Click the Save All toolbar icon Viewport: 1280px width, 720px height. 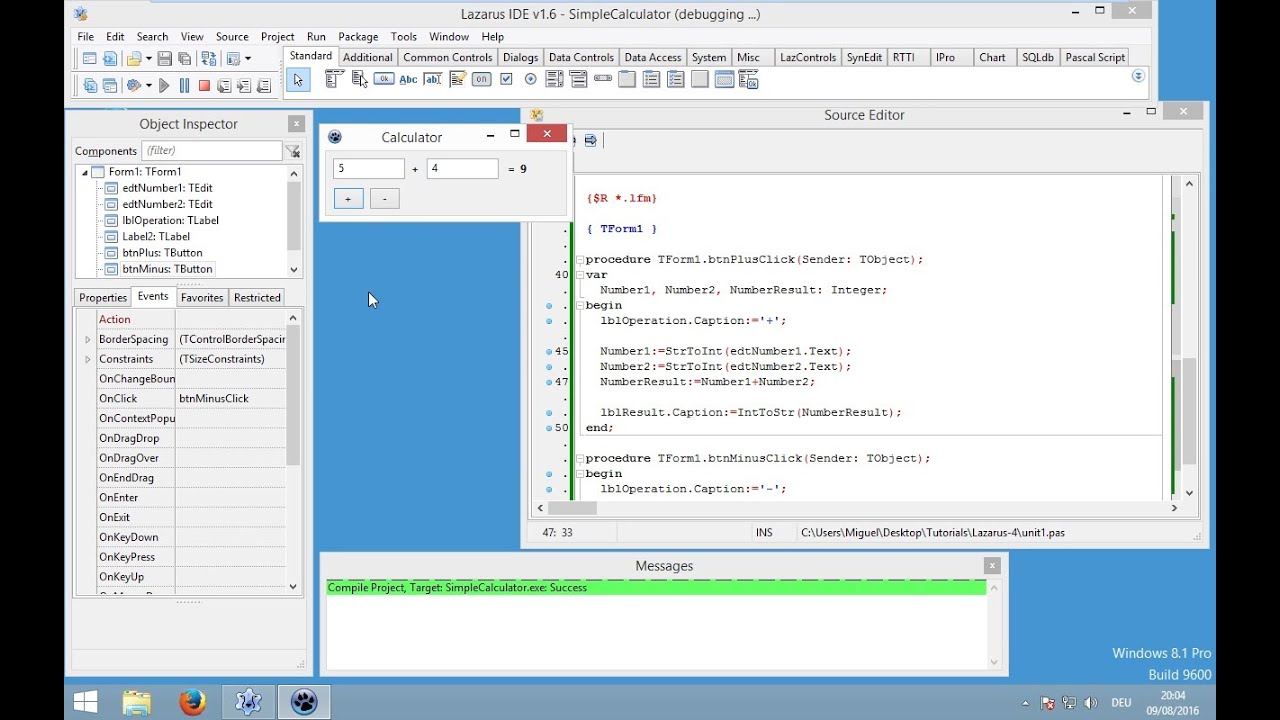coord(185,59)
